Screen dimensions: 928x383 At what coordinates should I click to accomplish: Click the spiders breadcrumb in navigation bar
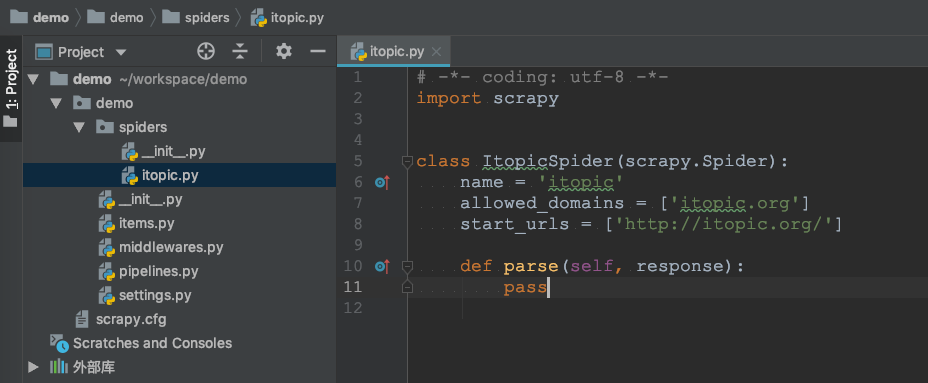coord(196,17)
